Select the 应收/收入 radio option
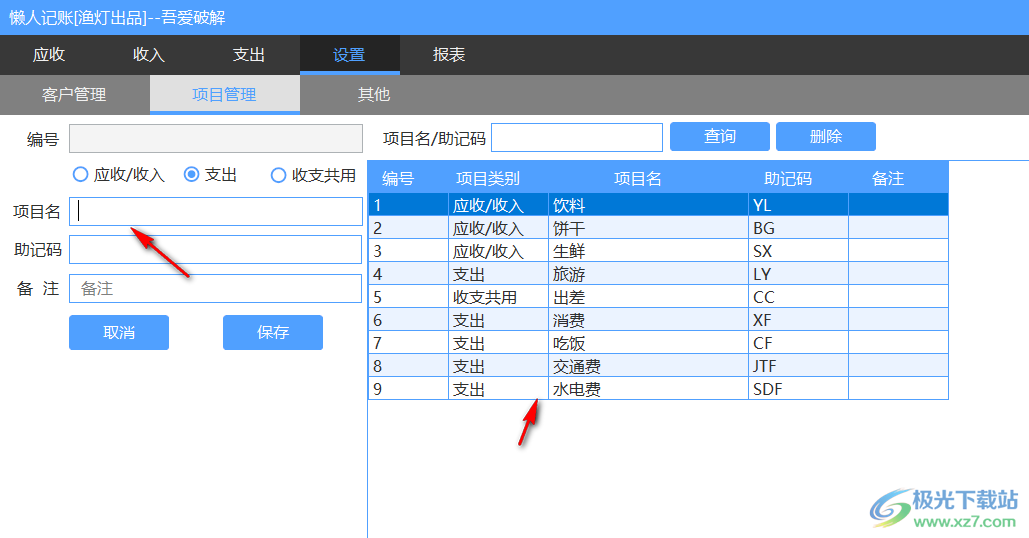 pyautogui.click(x=119, y=175)
